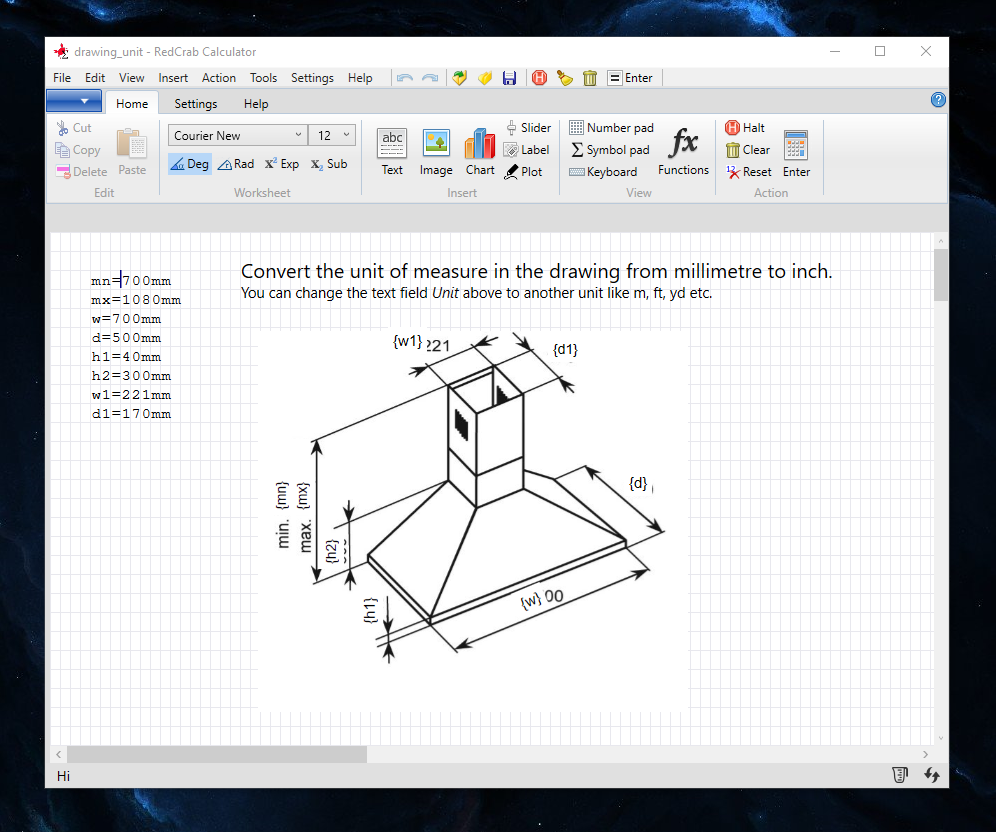Insert a Text box from ribbon
Image resolution: width=996 pixels, height=832 pixels.
coord(392,152)
